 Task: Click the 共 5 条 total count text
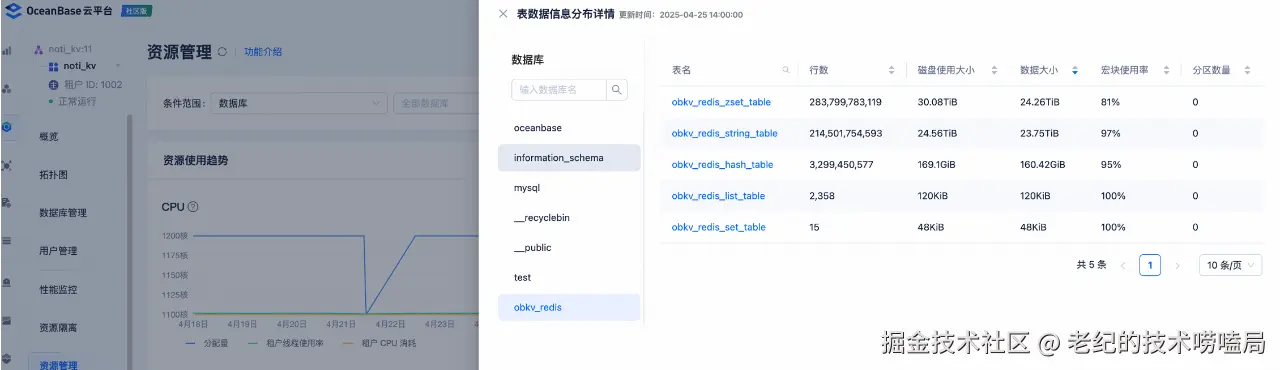[1091, 265]
